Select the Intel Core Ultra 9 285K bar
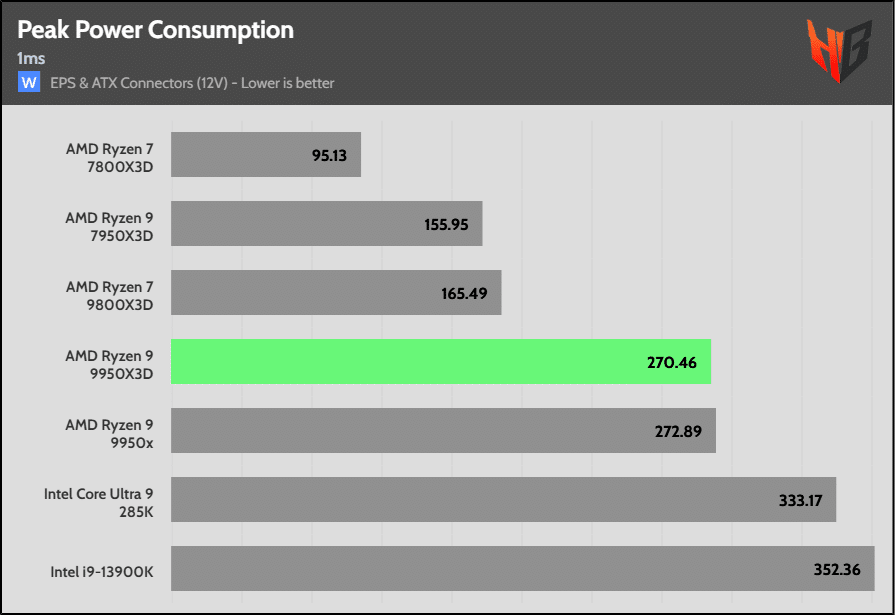 click(x=503, y=499)
